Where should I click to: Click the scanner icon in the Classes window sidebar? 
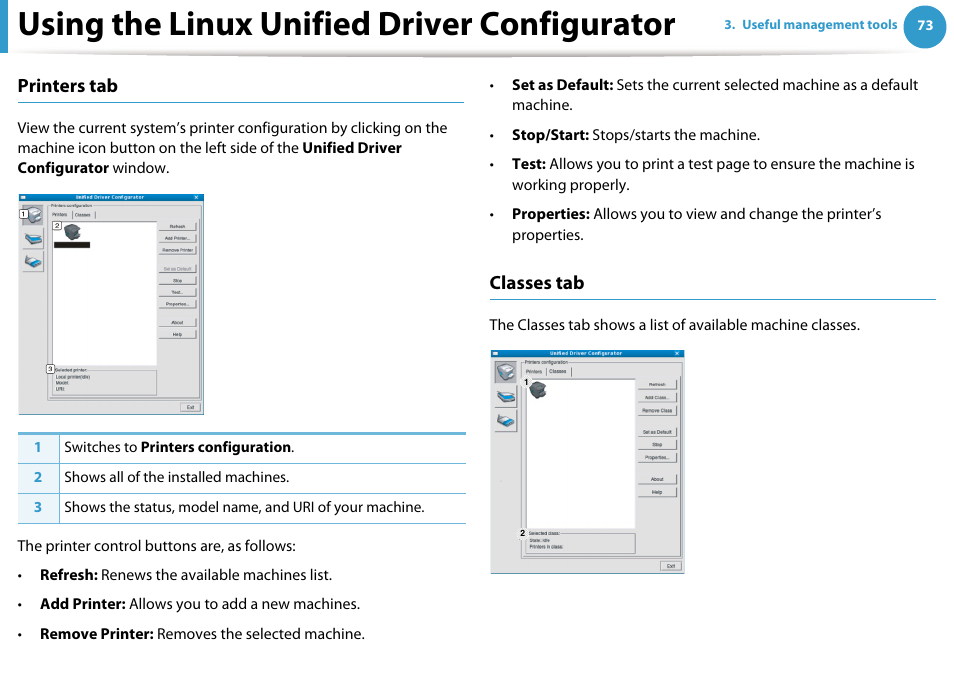pyautogui.click(x=504, y=398)
